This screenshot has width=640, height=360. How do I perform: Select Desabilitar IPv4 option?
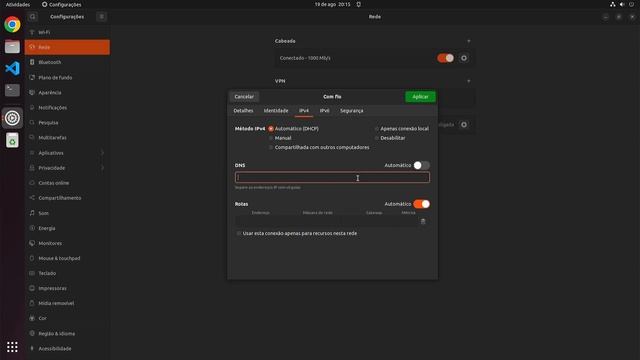click(377, 138)
